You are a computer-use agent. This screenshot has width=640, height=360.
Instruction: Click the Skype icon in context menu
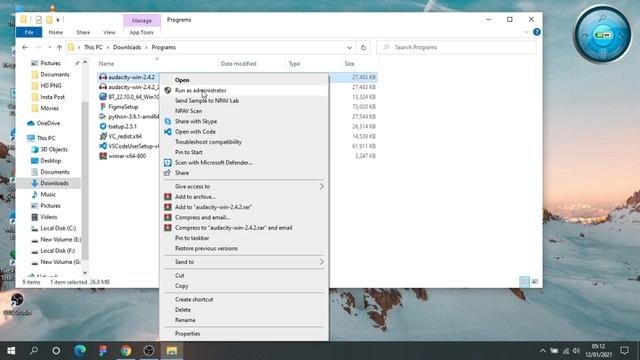[x=167, y=121]
